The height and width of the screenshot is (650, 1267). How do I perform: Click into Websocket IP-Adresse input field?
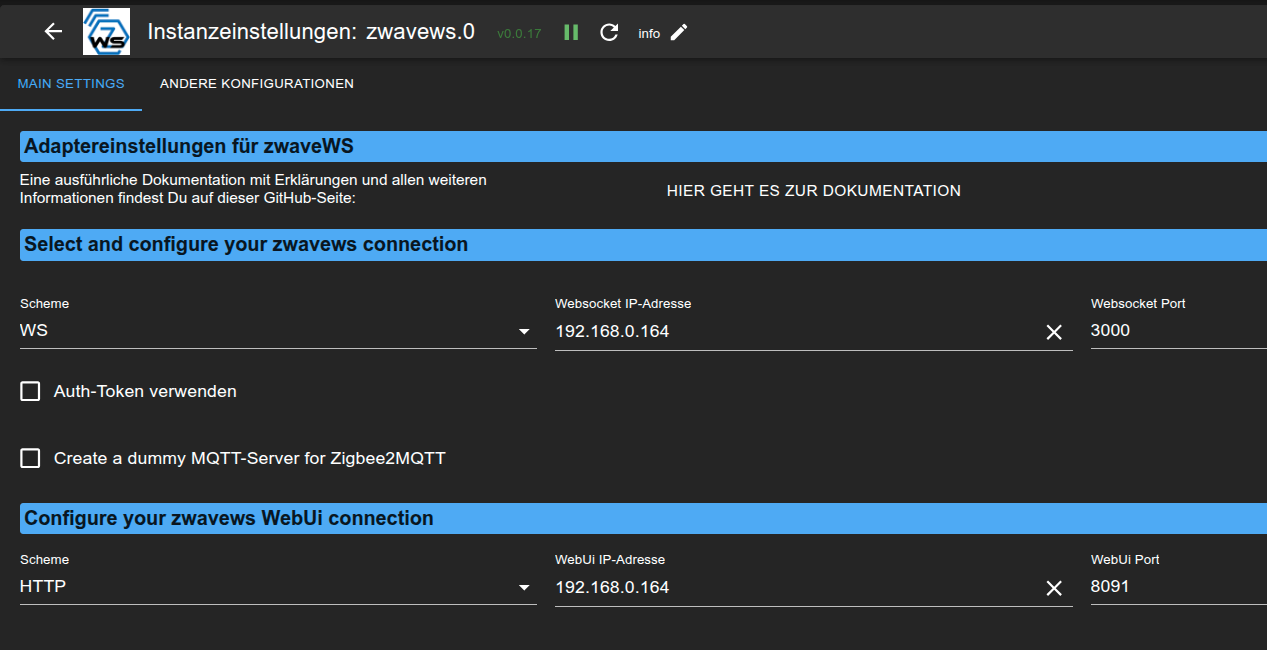coord(790,331)
